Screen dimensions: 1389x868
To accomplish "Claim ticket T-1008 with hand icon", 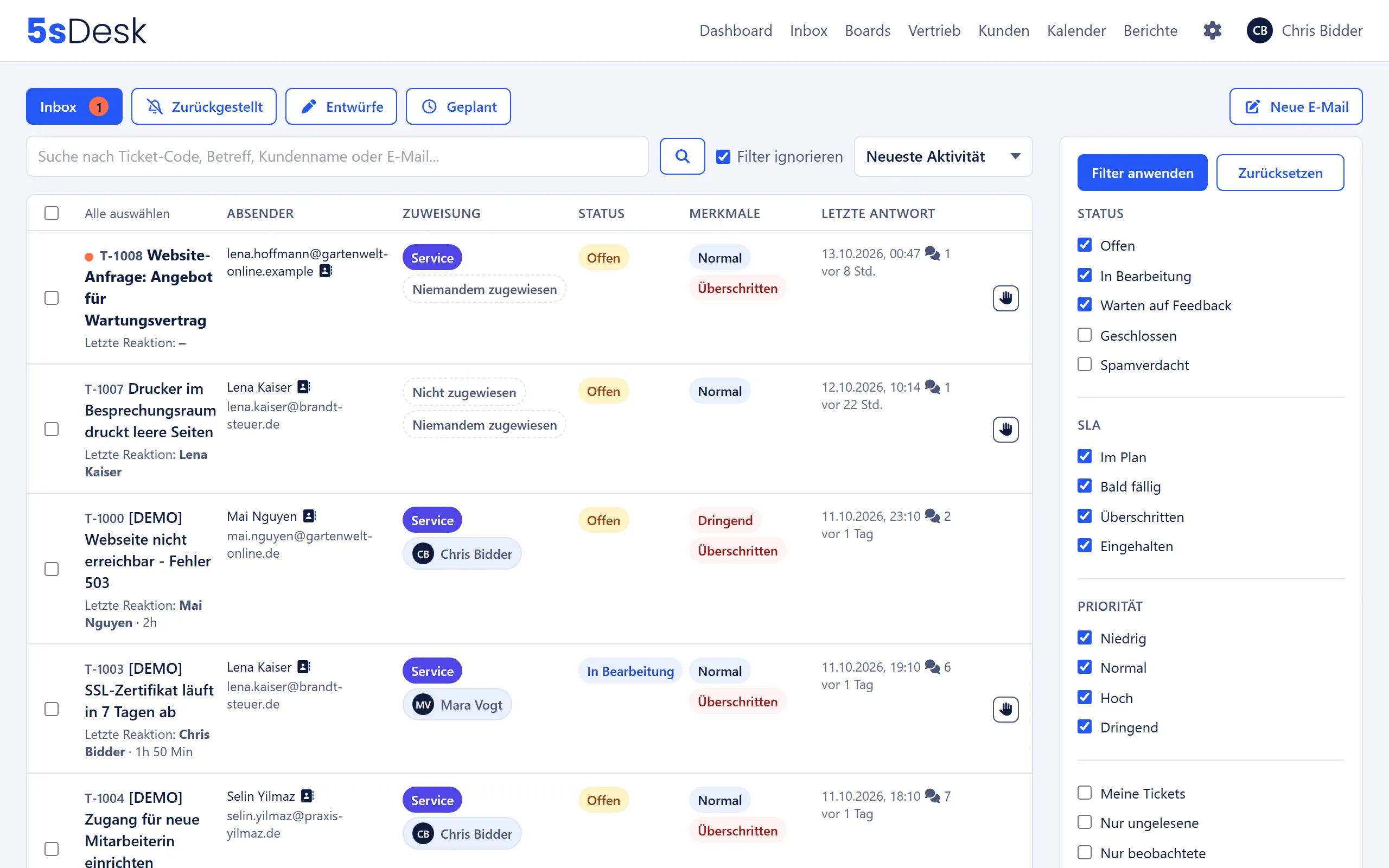I will pos(1005,298).
